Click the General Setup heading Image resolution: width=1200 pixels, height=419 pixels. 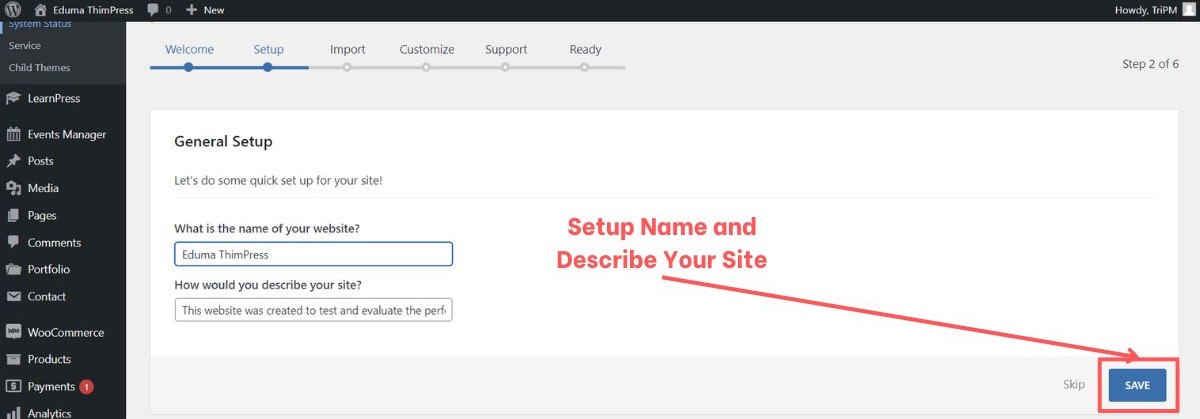pyautogui.click(x=223, y=142)
